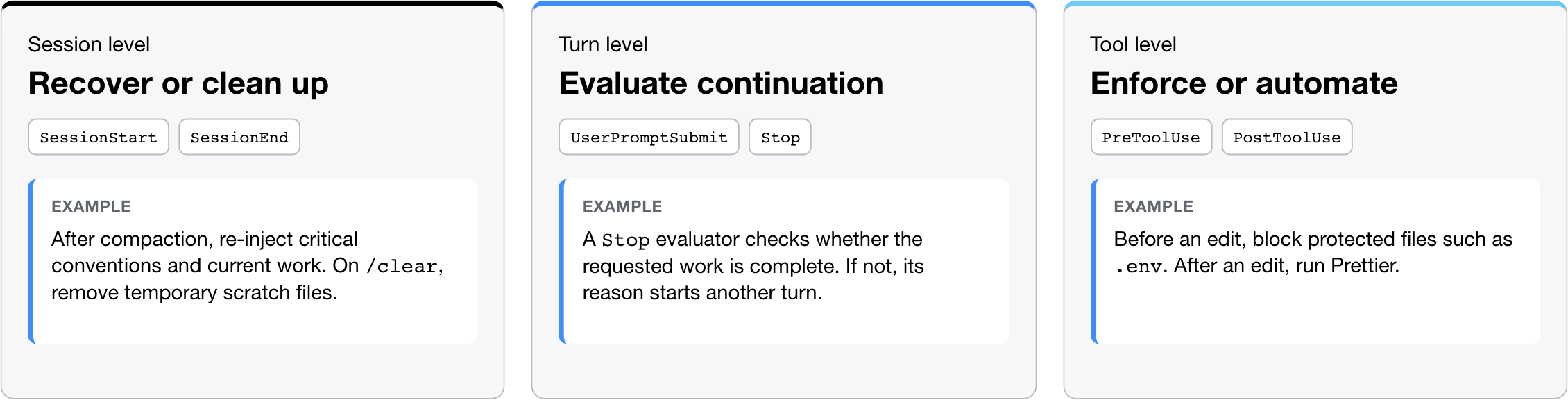Screen dimensions: 1568x400
Task: Click the PostToolUse tag
Action: pos(1287,137)
